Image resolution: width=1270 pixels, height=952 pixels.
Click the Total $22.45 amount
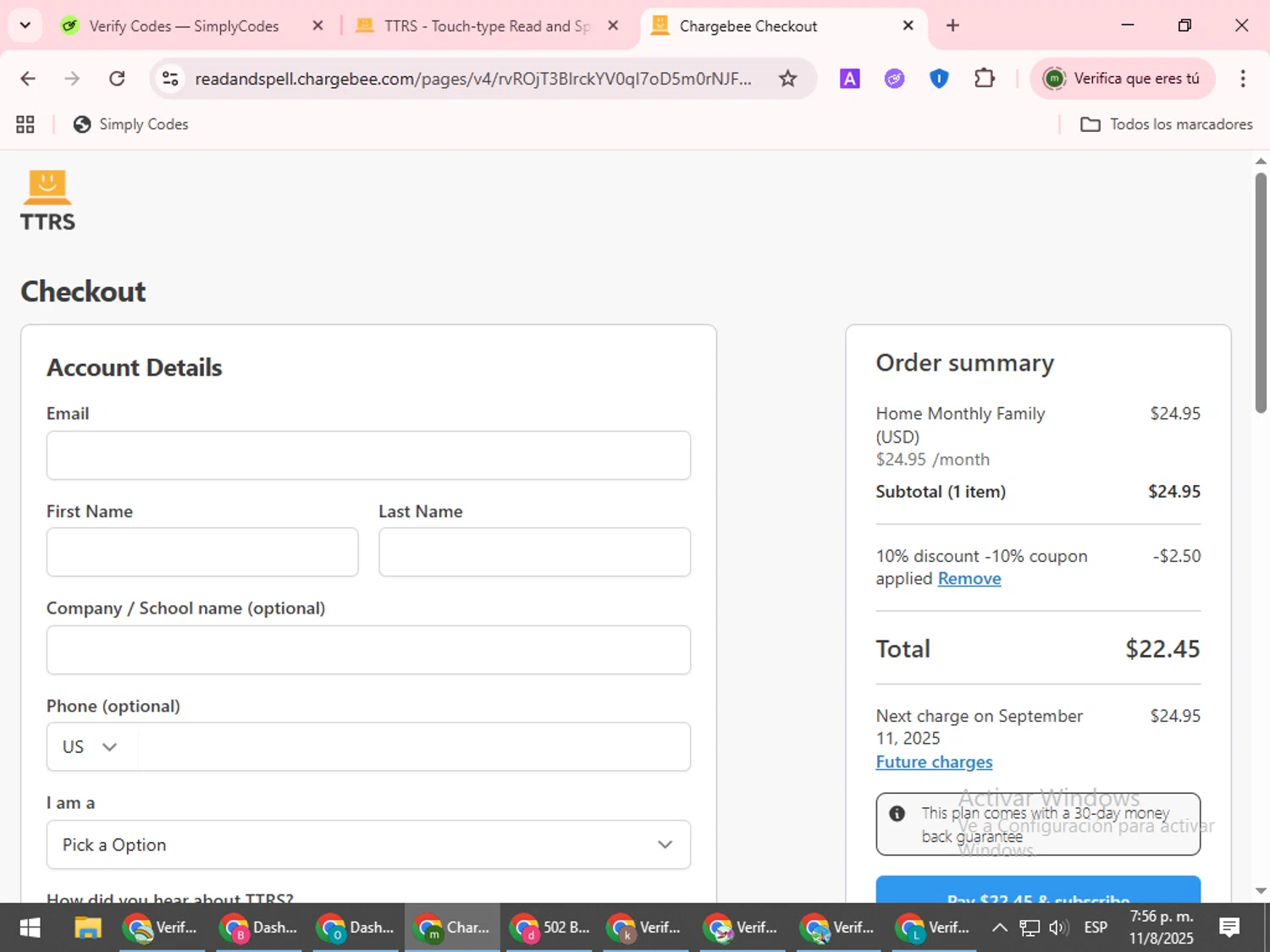pos(1162,649)
